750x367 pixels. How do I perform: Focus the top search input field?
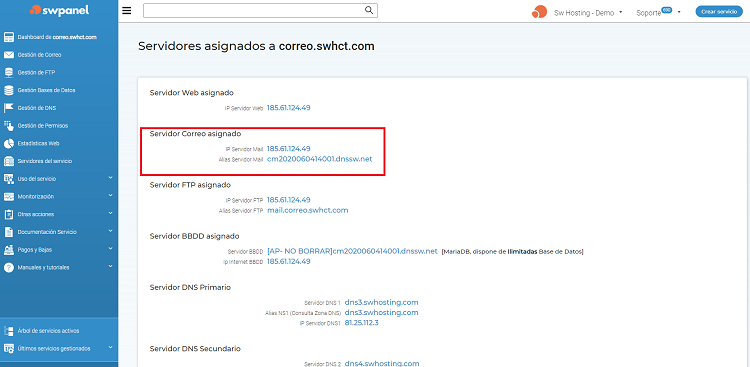pyautogui.click(x=260, y=11)
